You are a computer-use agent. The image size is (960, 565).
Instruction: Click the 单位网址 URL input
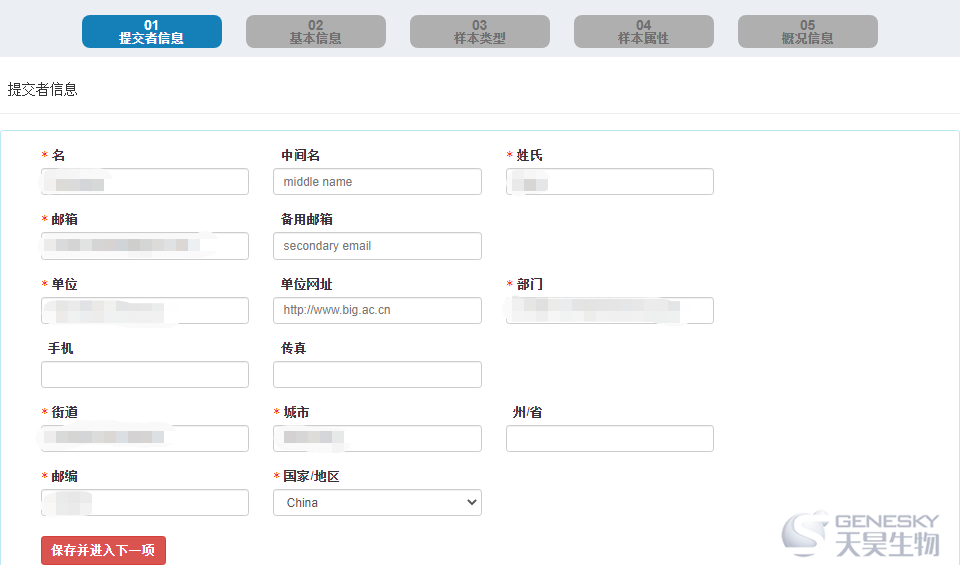(377, 311)
